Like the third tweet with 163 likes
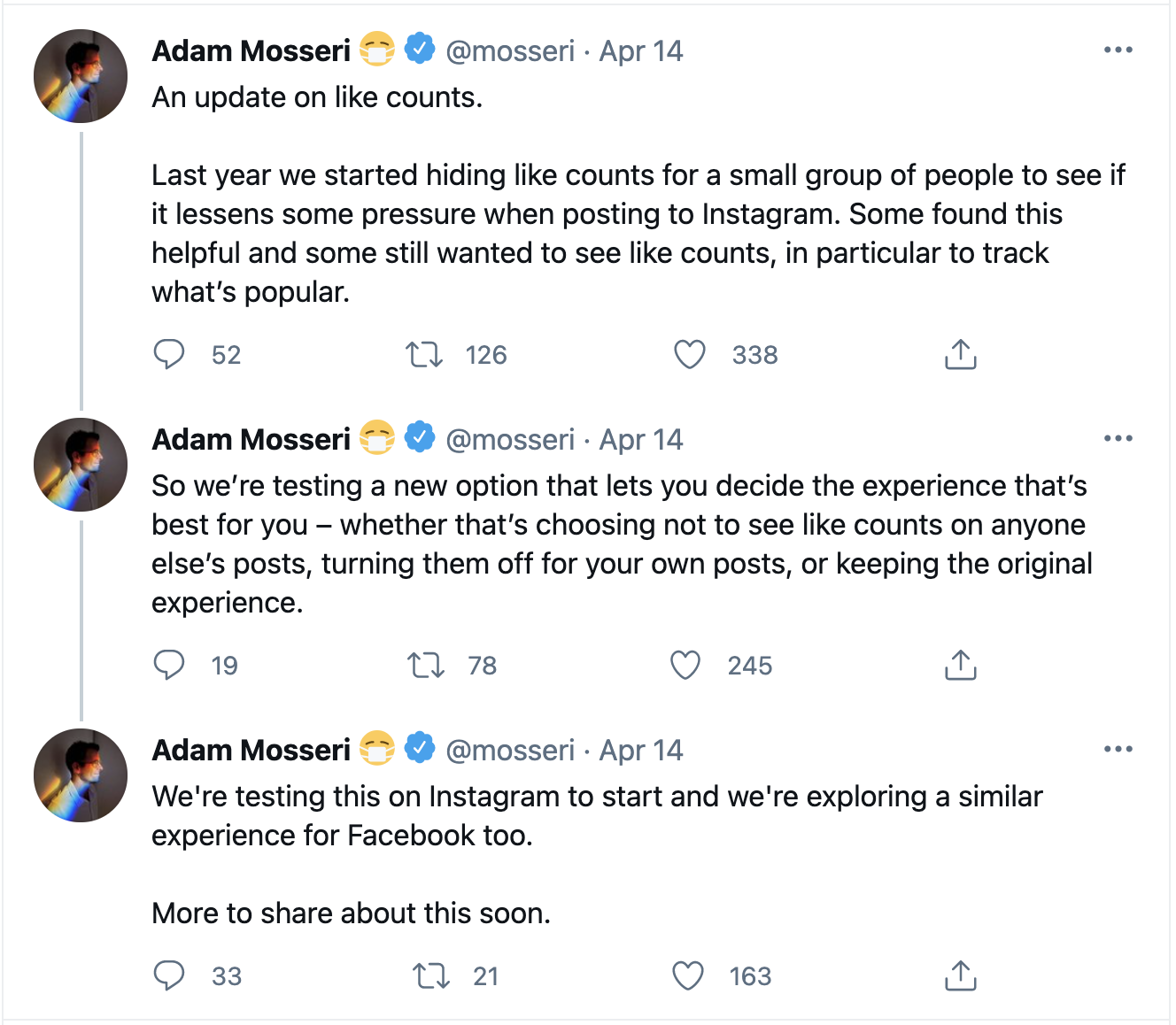 click(x=688, y=975)
